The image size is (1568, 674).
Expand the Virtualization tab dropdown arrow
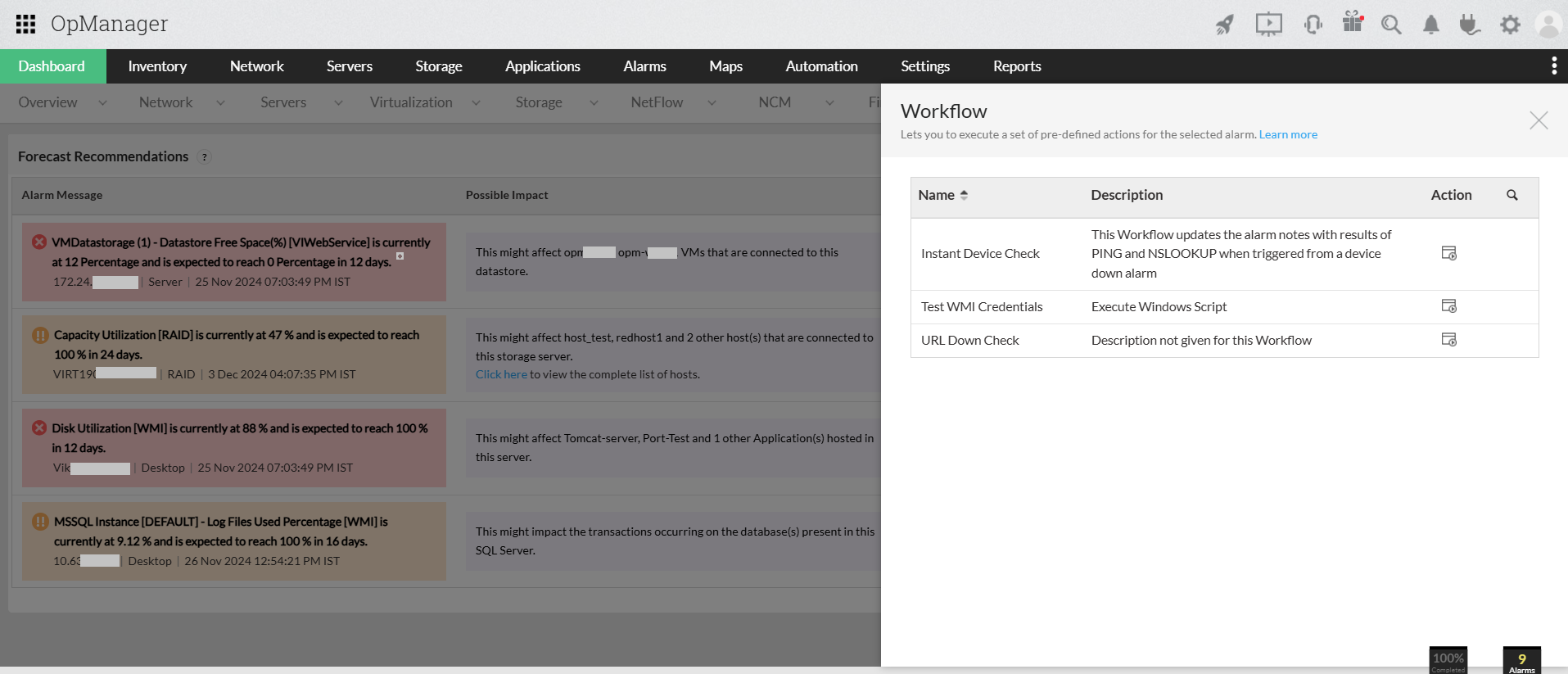click(476, 103)
